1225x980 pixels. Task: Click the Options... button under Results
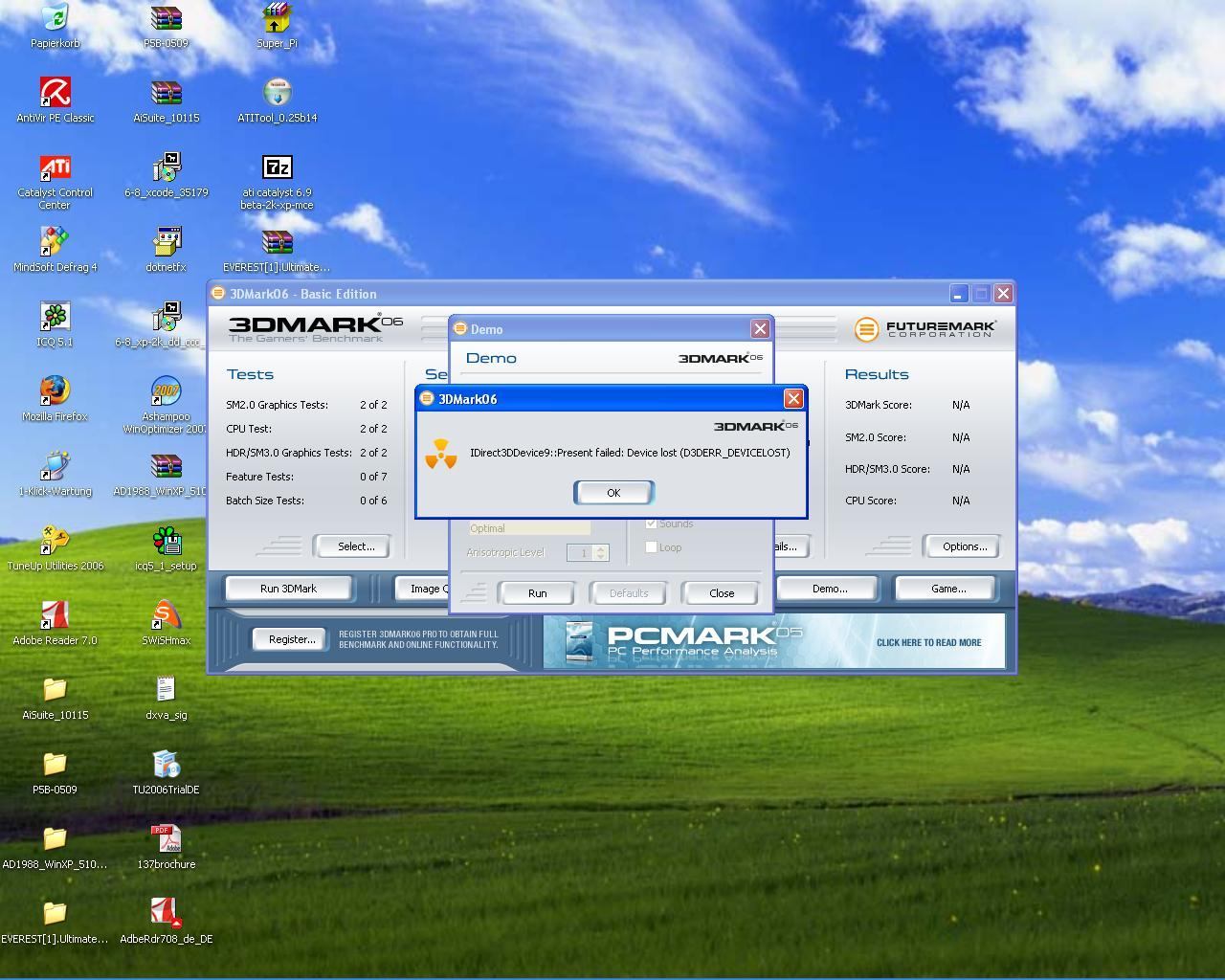click(x=965, y=546)
